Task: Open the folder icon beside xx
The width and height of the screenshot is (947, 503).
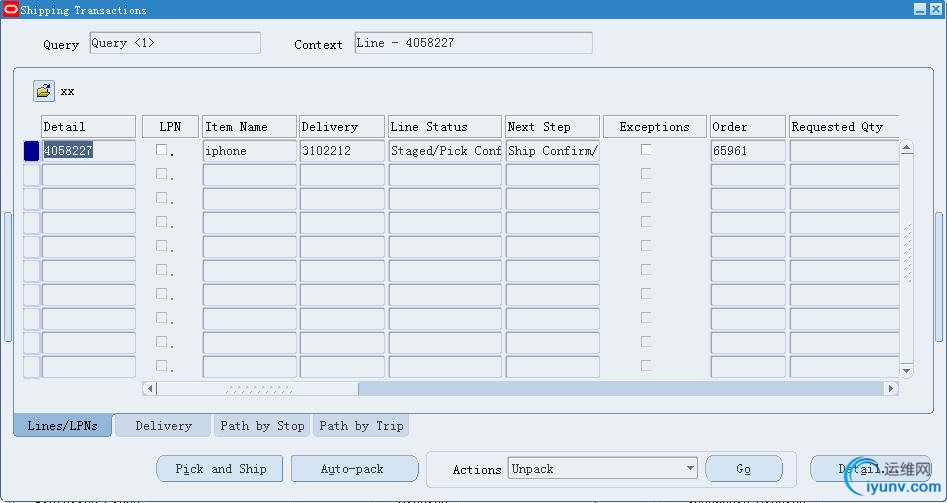Action: coord(43,91)
